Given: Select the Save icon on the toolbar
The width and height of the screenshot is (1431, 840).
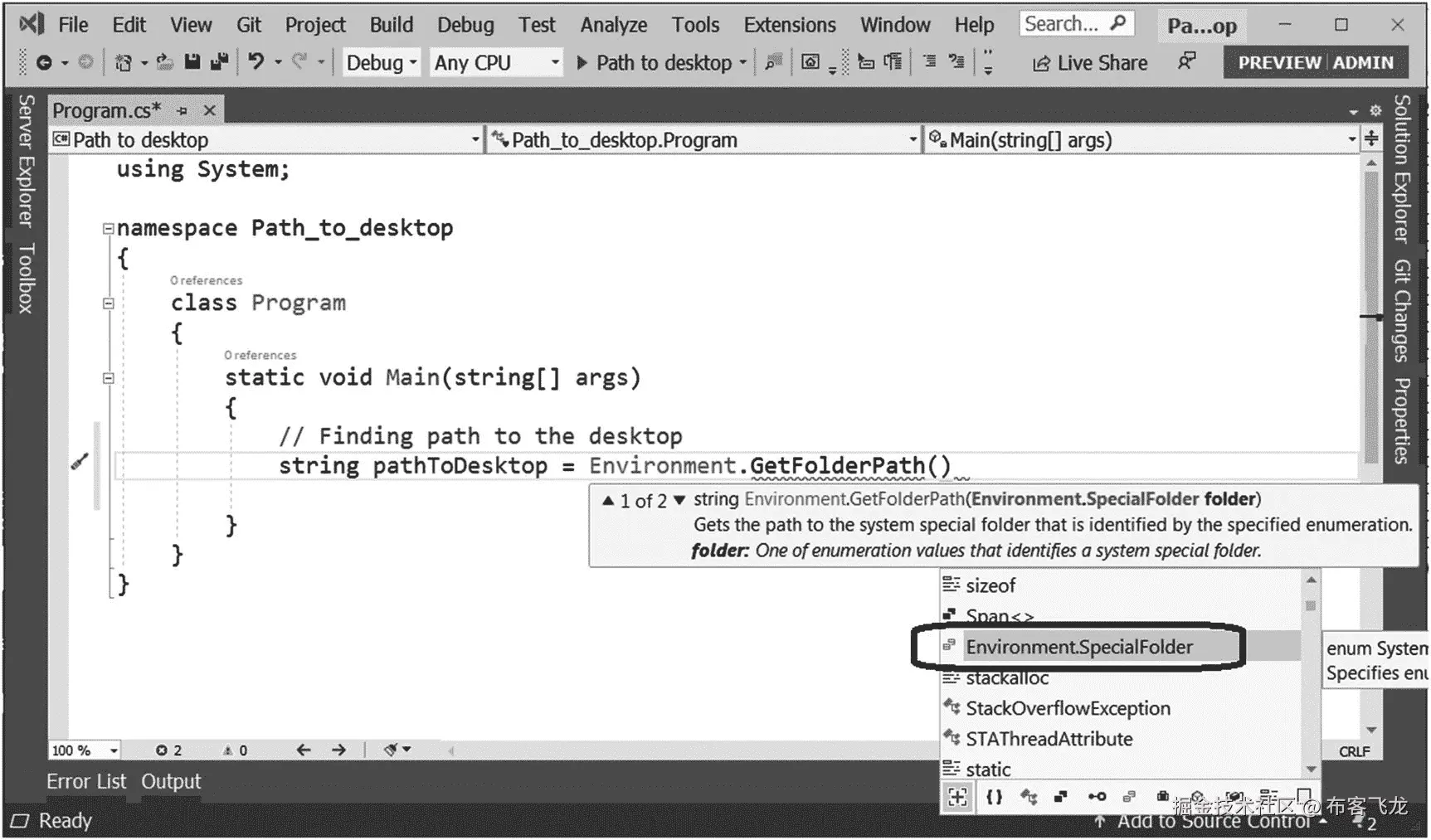Looking at the screenshot, I should [x=192, y=62].
